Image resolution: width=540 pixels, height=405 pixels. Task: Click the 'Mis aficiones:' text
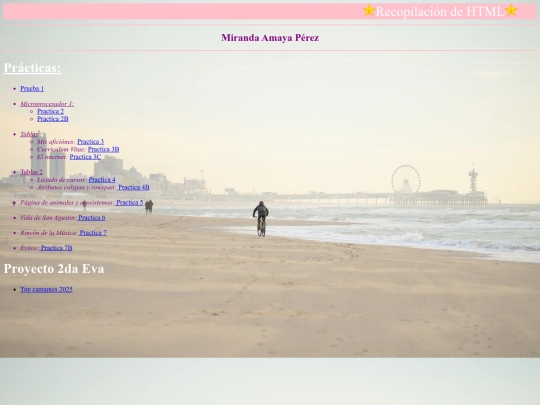point(56,142)
